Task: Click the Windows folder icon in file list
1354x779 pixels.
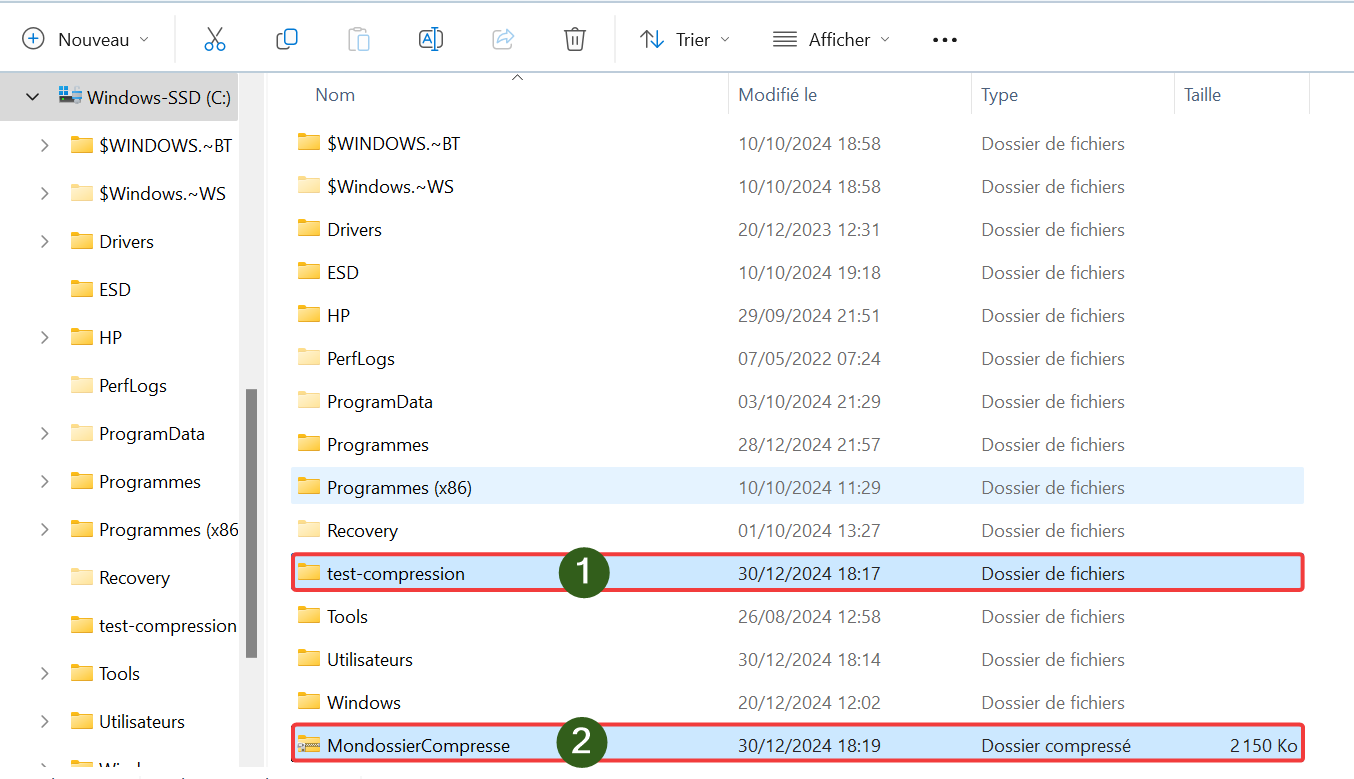Action: pyautogui.click(x=309, y=701)
